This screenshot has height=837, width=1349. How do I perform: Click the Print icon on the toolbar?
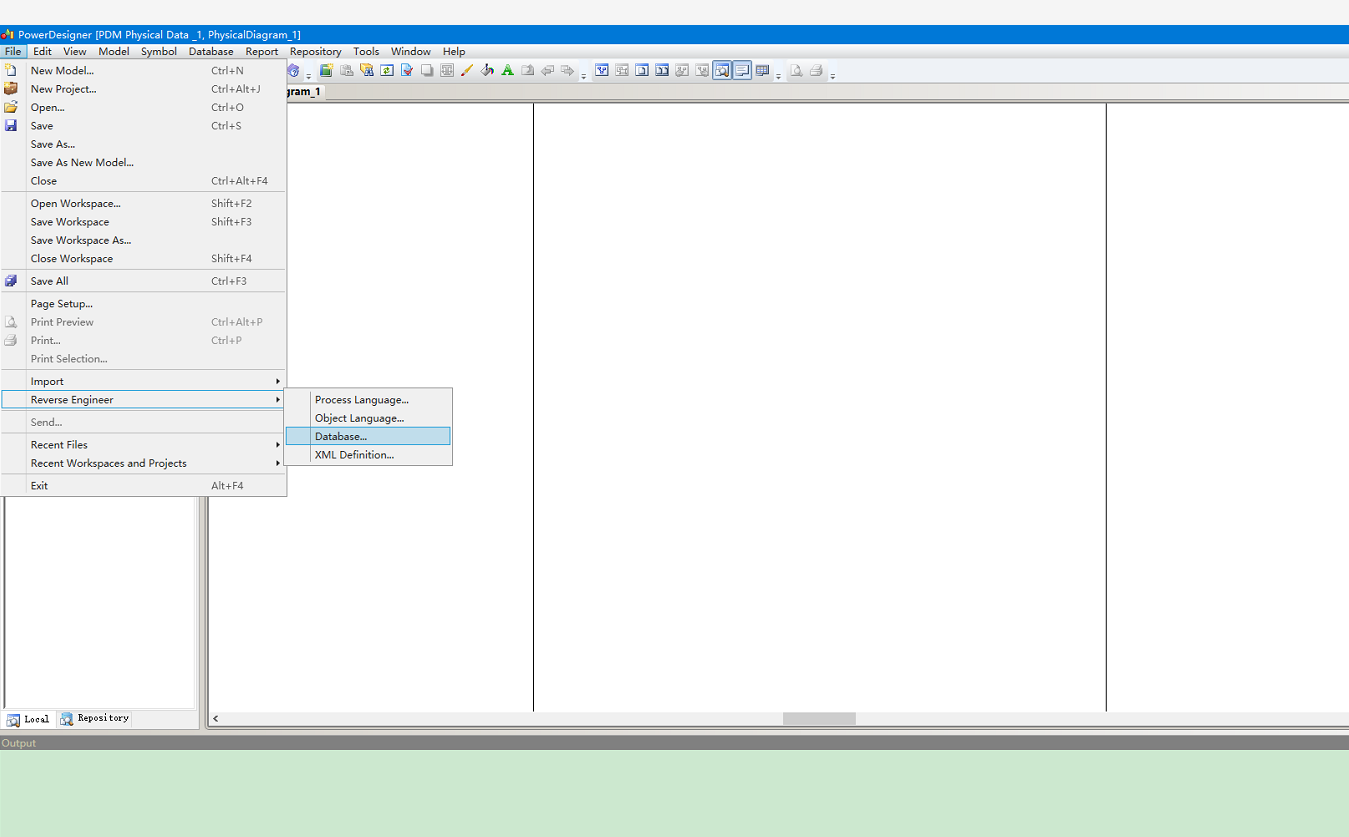(x=815, y=70)
